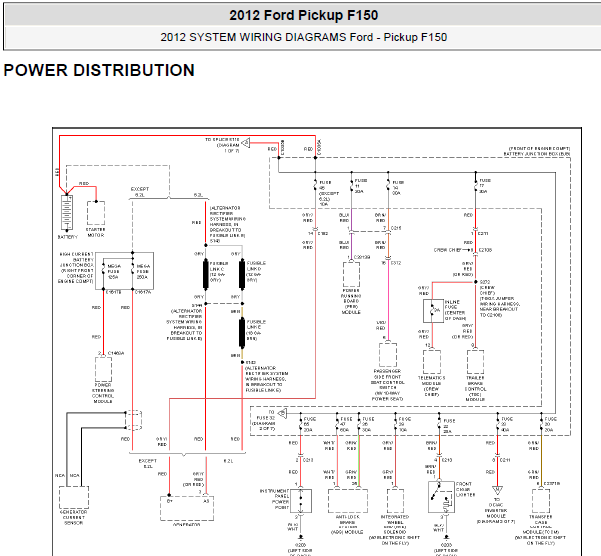Viewport: 601px width, 556px height.
Task: Click the 'TELEMATICS MODULE (CREW CHIEF)' label
Action: coord(432,386)
